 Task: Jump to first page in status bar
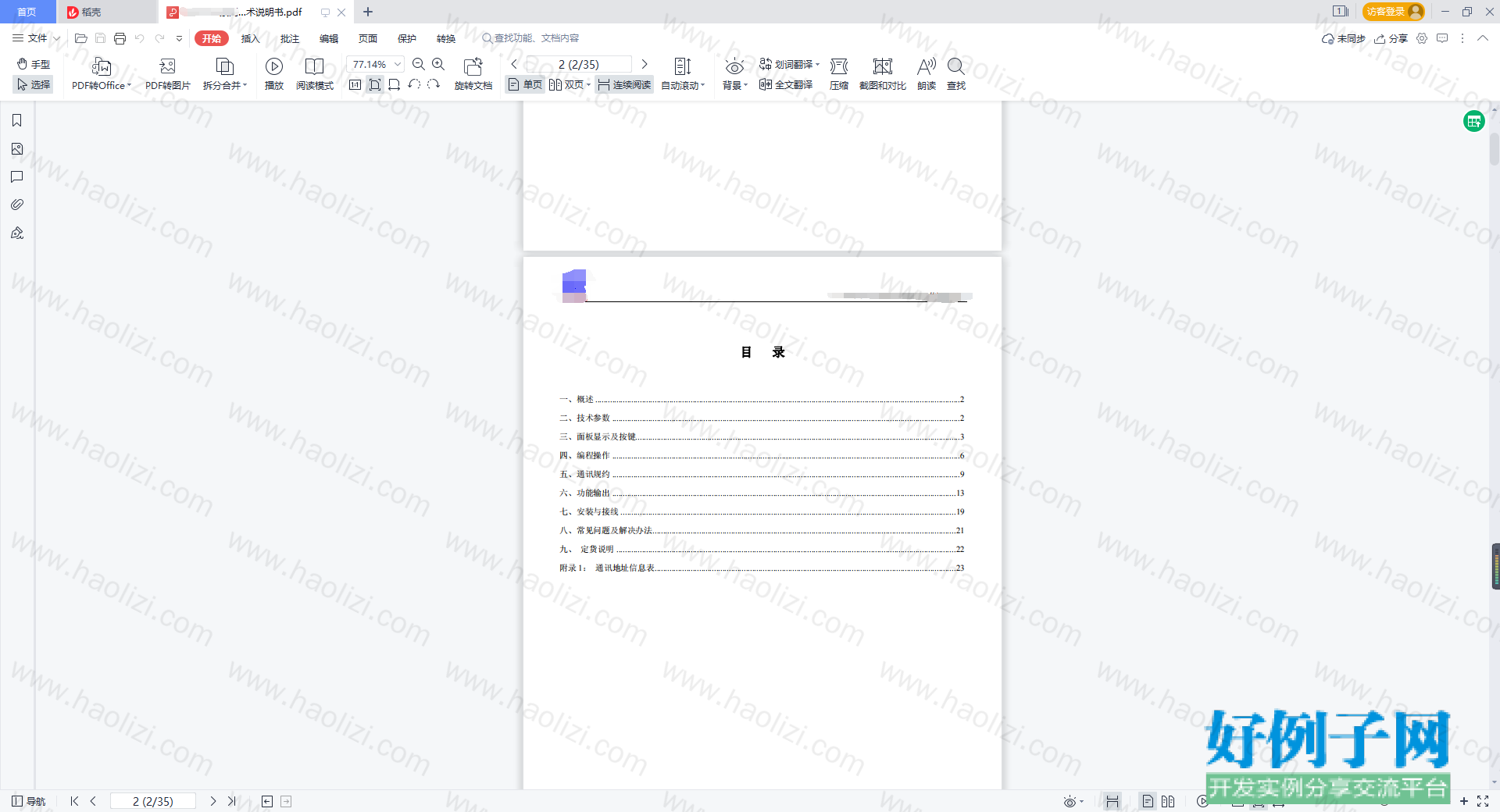pyautogui.click(x=74, y=801)
